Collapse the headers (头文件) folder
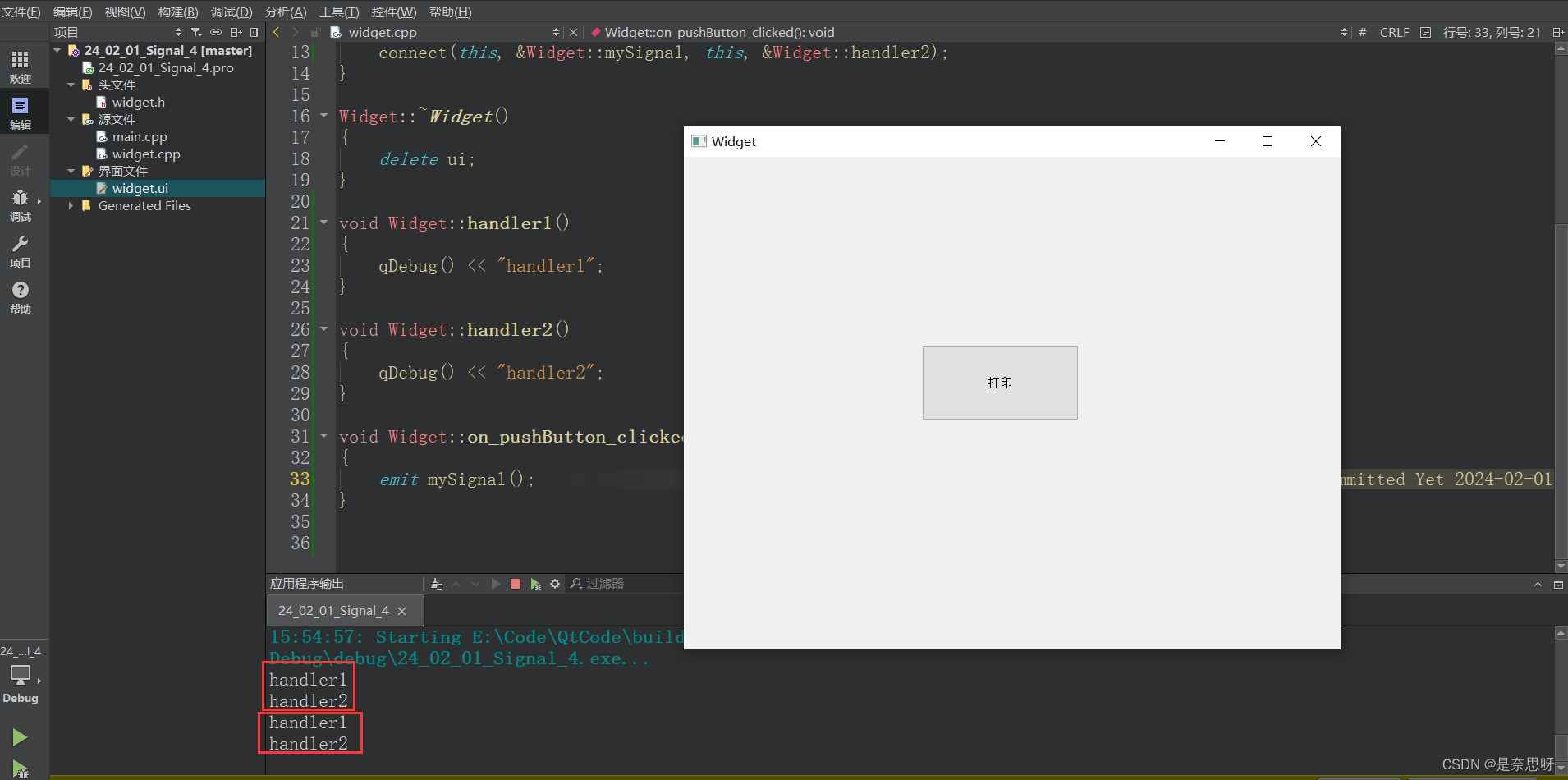This screenshot has width=1568, height=780. 71,85
